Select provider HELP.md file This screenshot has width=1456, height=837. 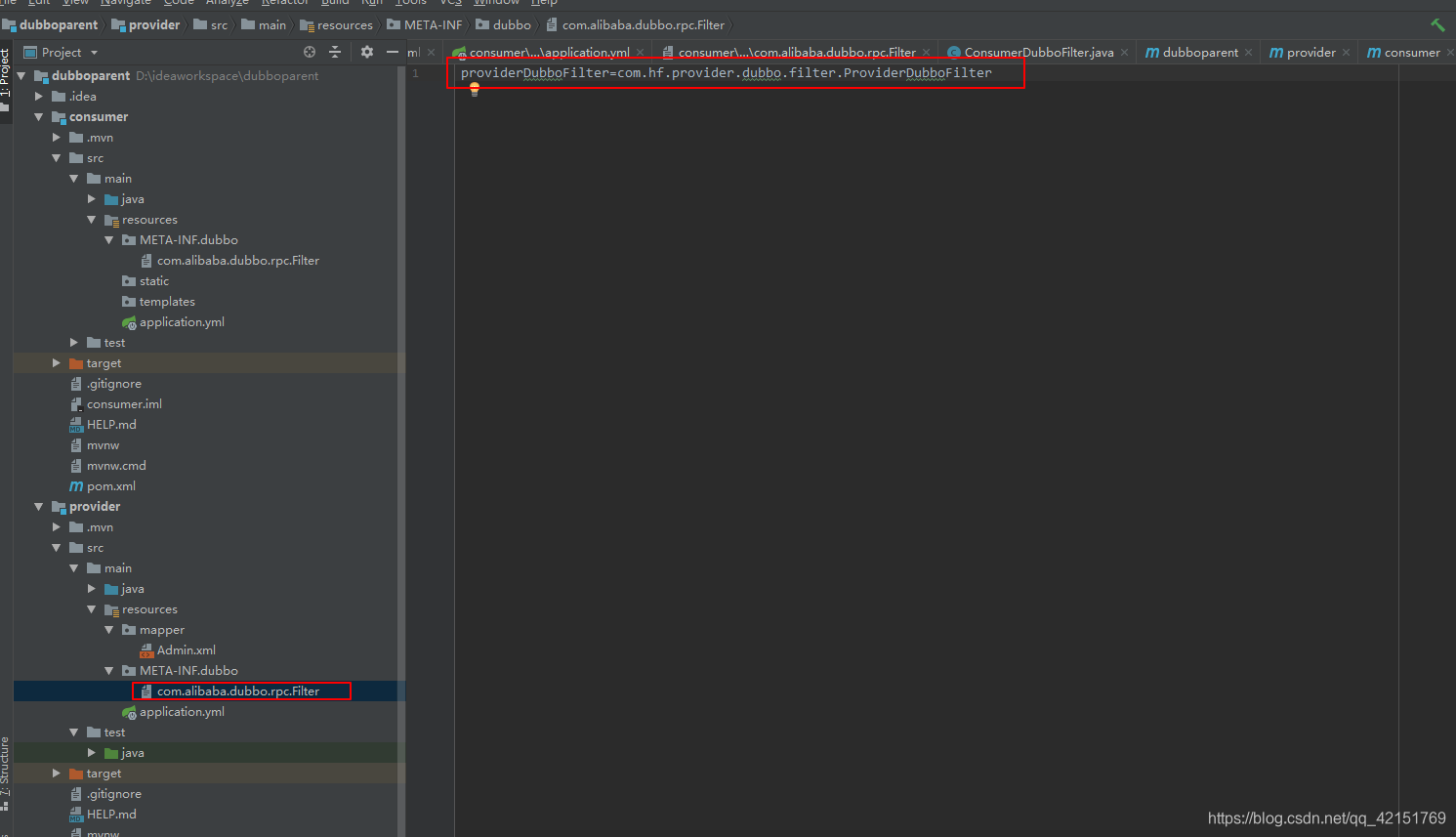pyautogui.click(x=111, y=814)
